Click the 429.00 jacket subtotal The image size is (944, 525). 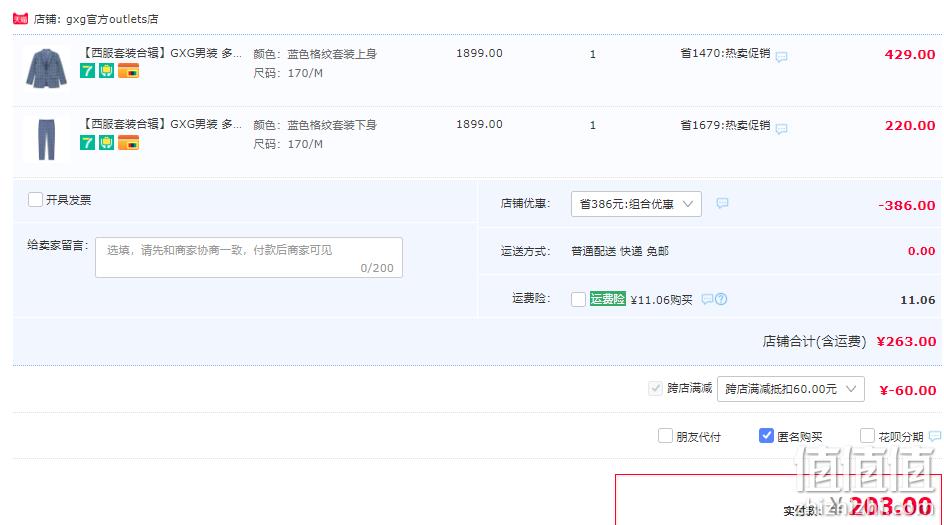(910, 54)
